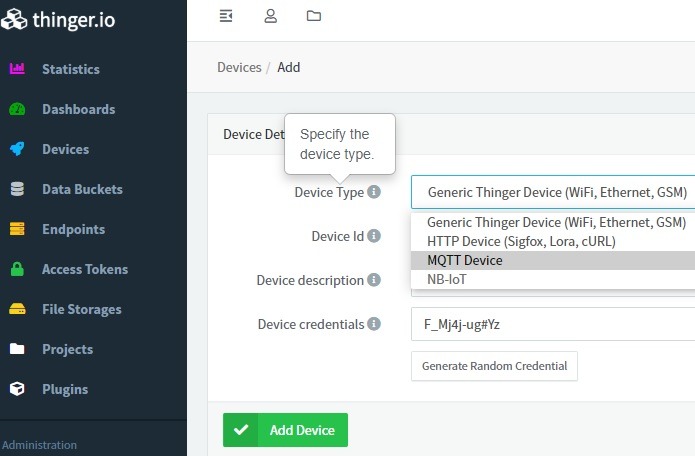Open Projects section

[x=67, y=349]
